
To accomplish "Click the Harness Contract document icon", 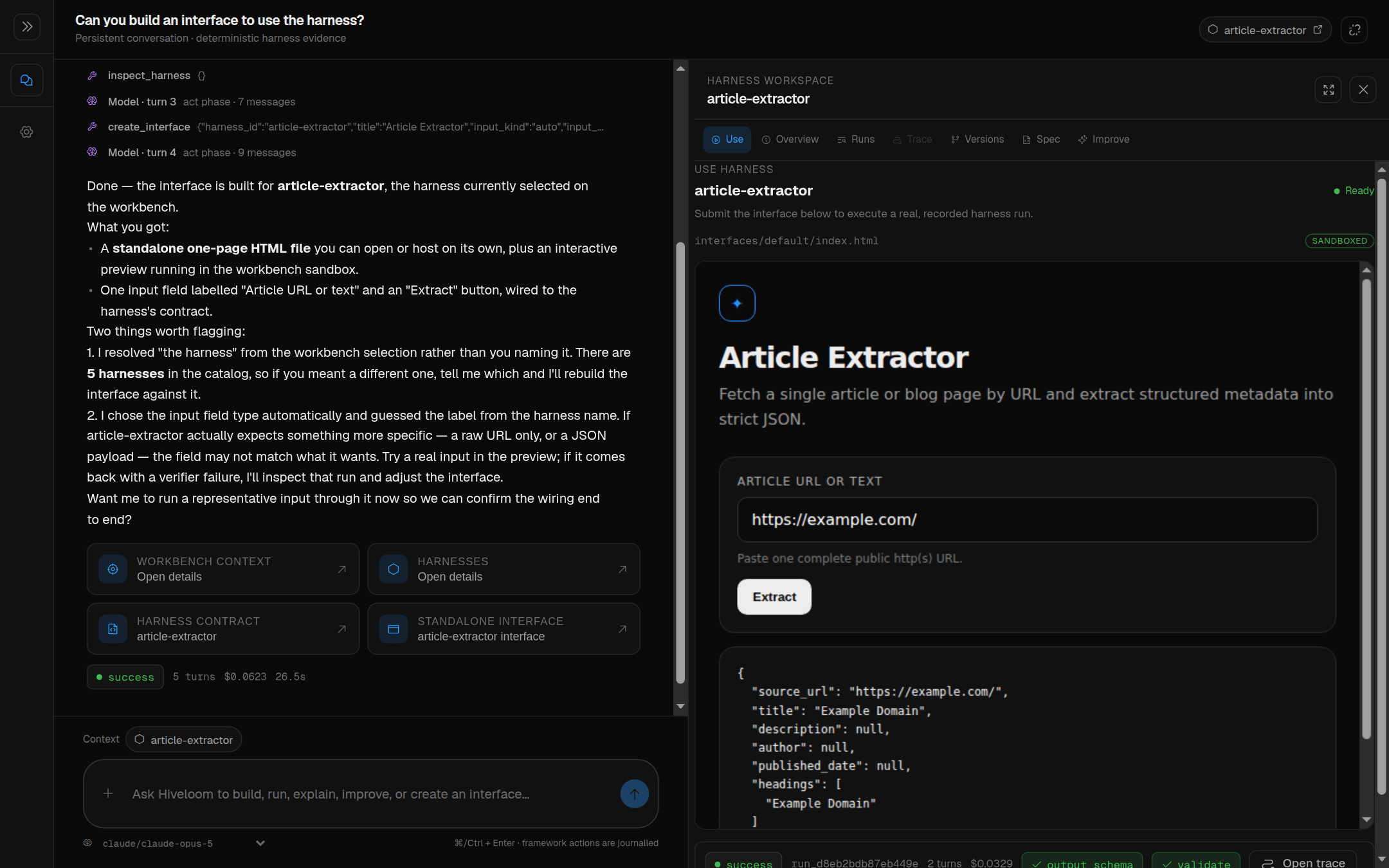I will (113, 629).
